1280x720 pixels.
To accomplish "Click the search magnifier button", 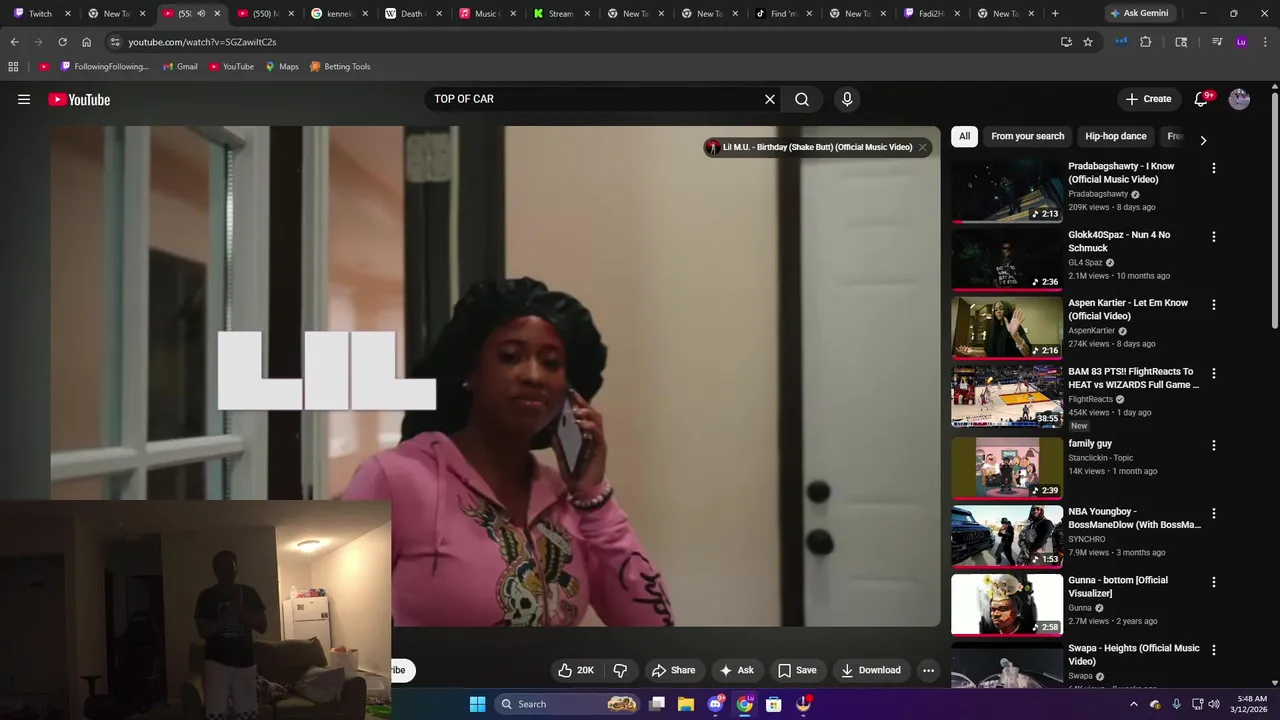I will 802,99.
